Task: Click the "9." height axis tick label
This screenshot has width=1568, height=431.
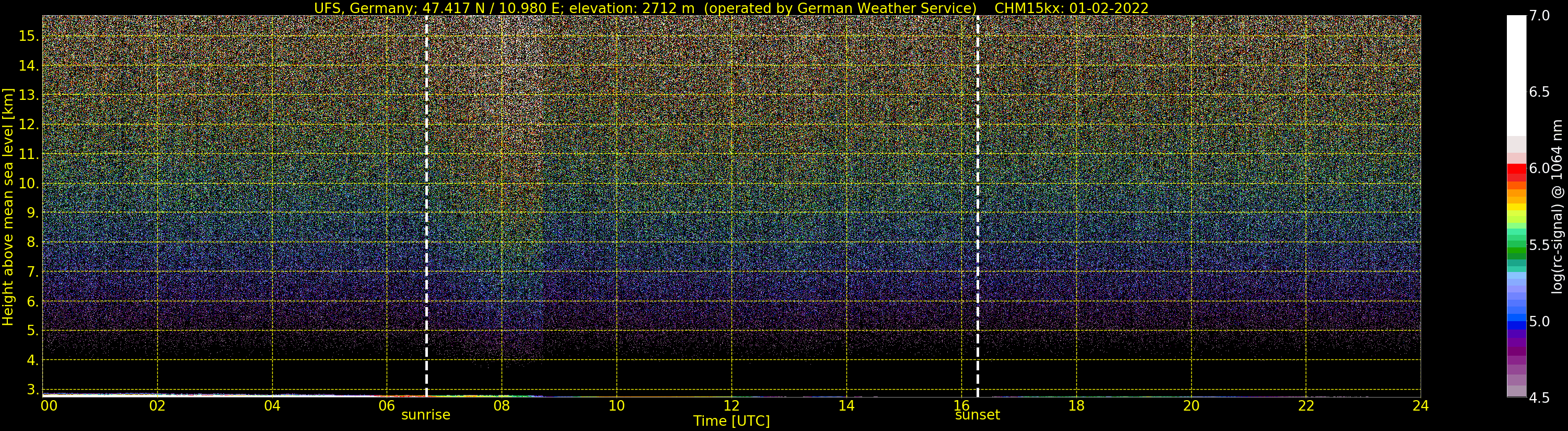Action: pyautogui.click(x=33, y=213)
